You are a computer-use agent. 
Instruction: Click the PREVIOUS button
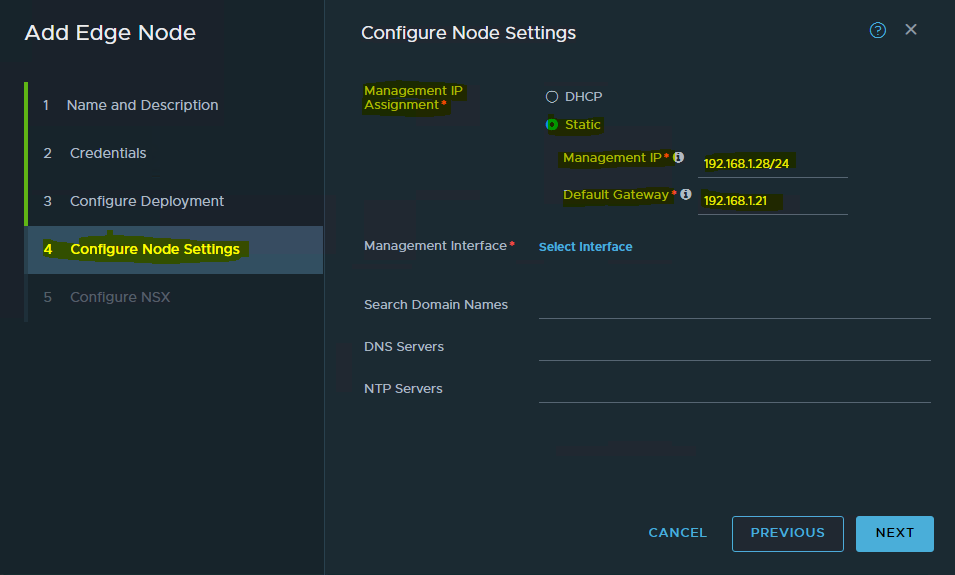click(788, 534)
